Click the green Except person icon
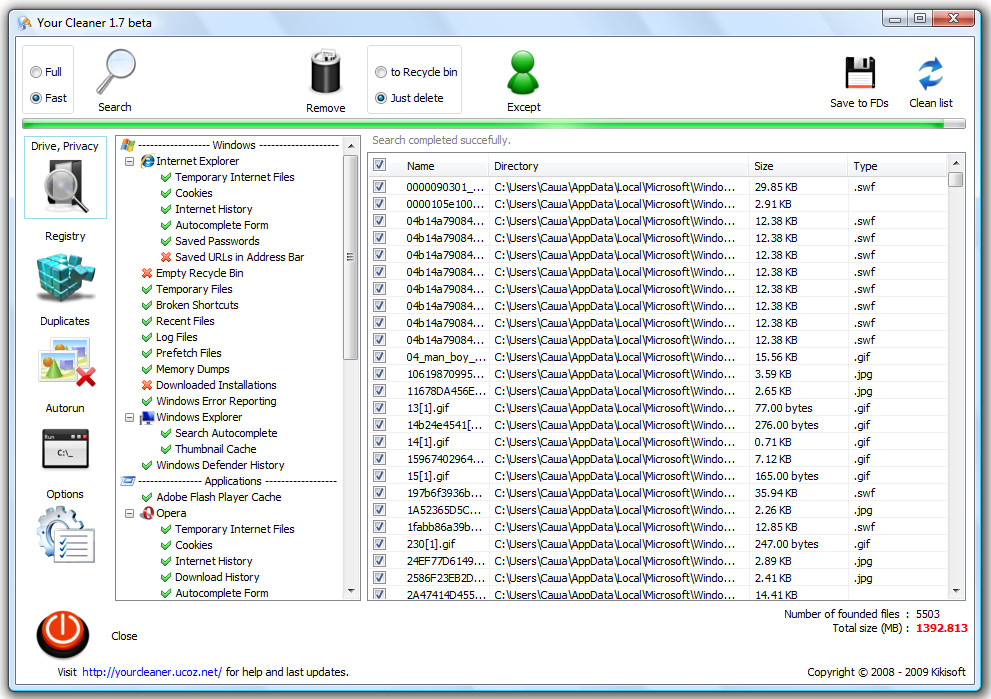The image size is (991, 699). point(523,73)
